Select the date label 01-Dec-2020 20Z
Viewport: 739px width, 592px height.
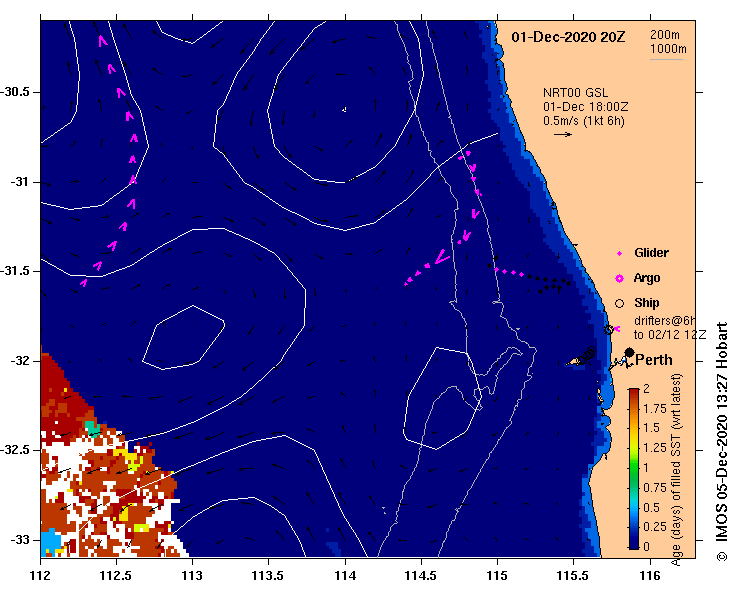[568, 37]
